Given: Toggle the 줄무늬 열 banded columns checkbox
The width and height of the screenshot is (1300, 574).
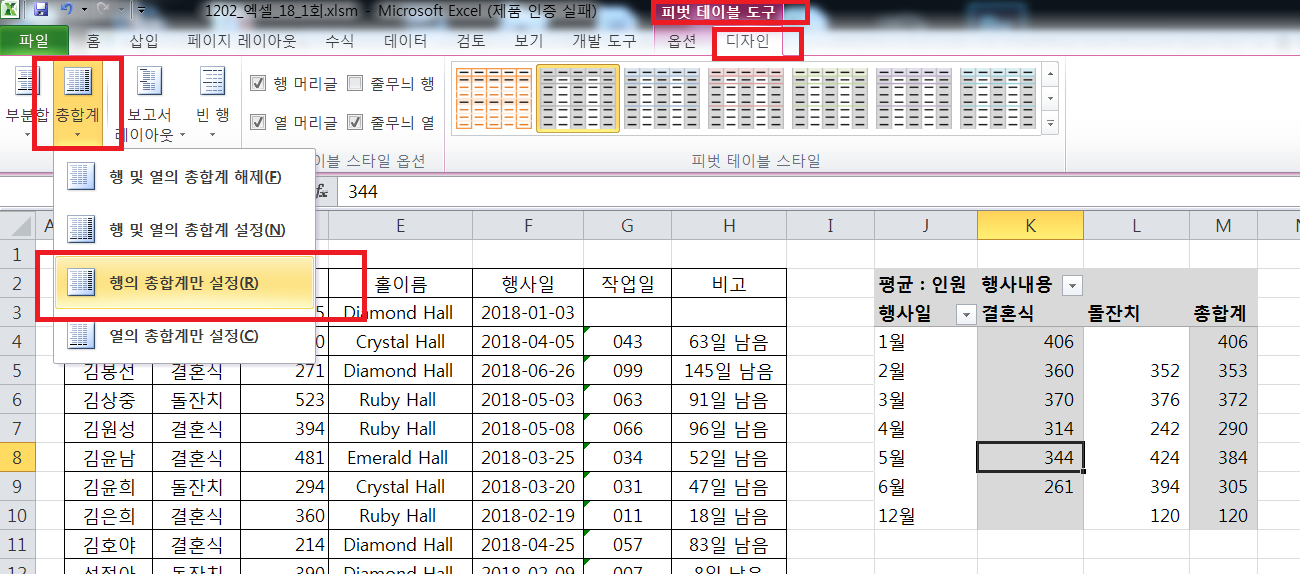Looking at the screenshot, I should [355, 122].
